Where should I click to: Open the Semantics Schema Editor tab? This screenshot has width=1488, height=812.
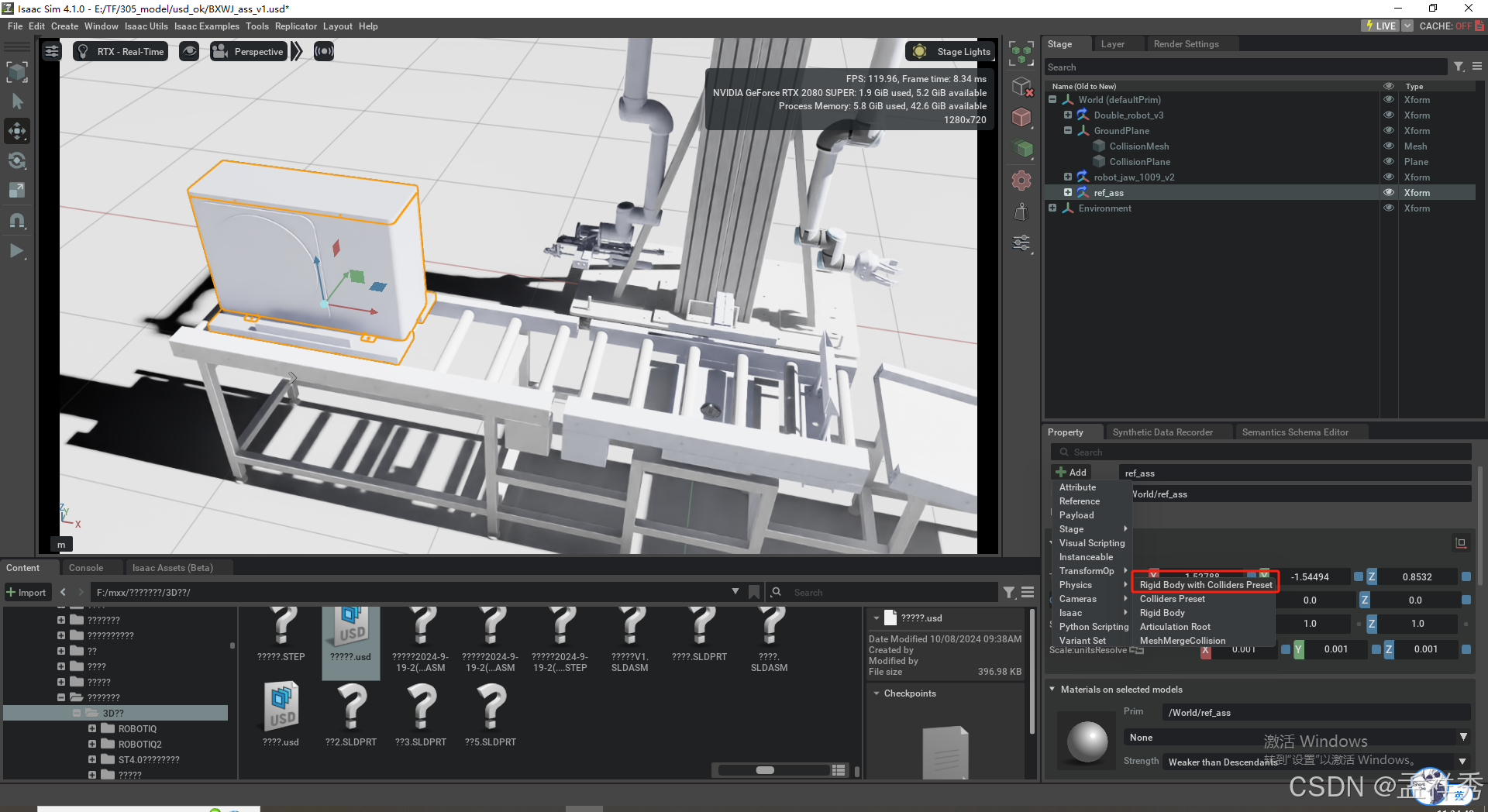point(1295,432)
